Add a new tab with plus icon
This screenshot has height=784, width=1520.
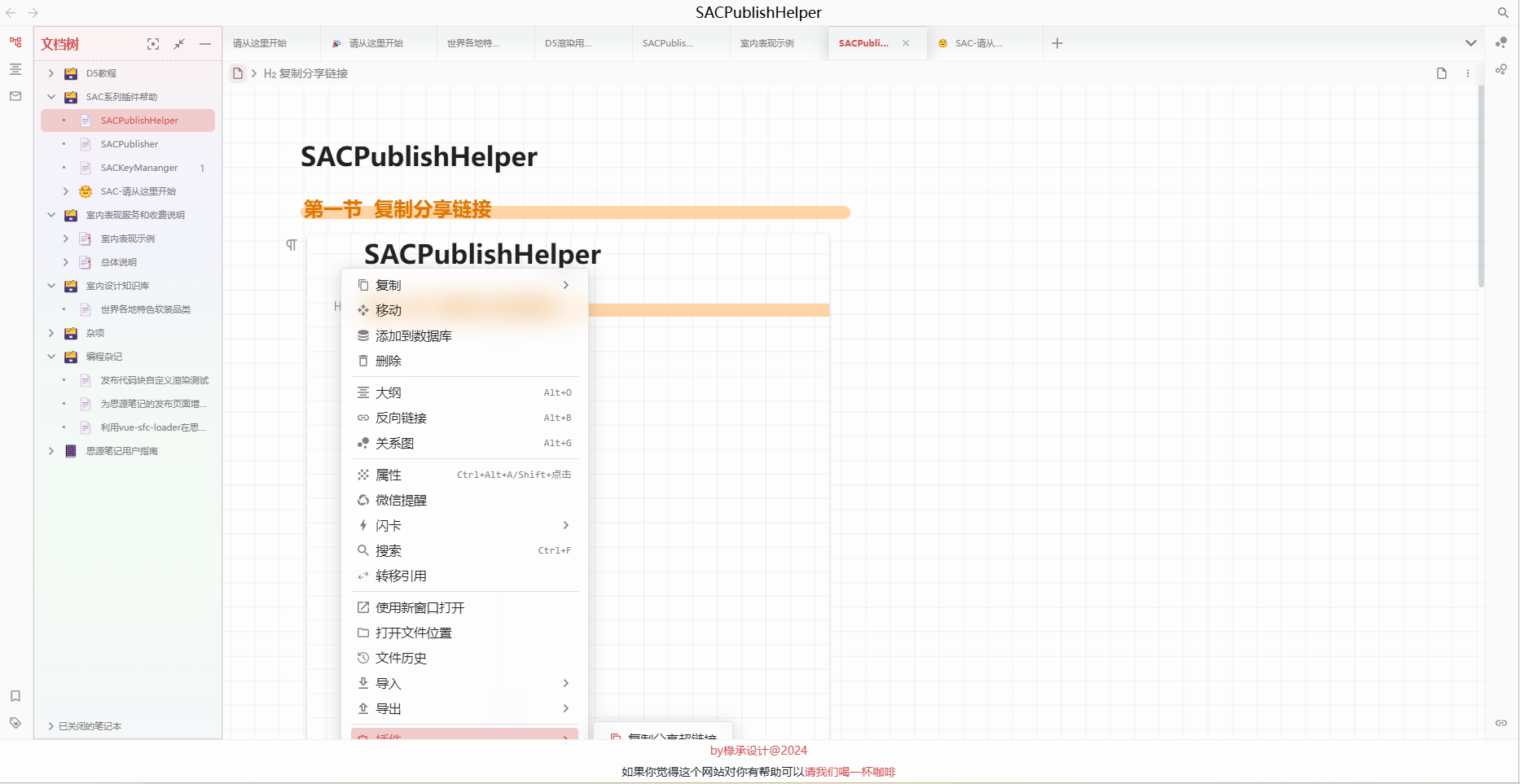click(1057, 43)
